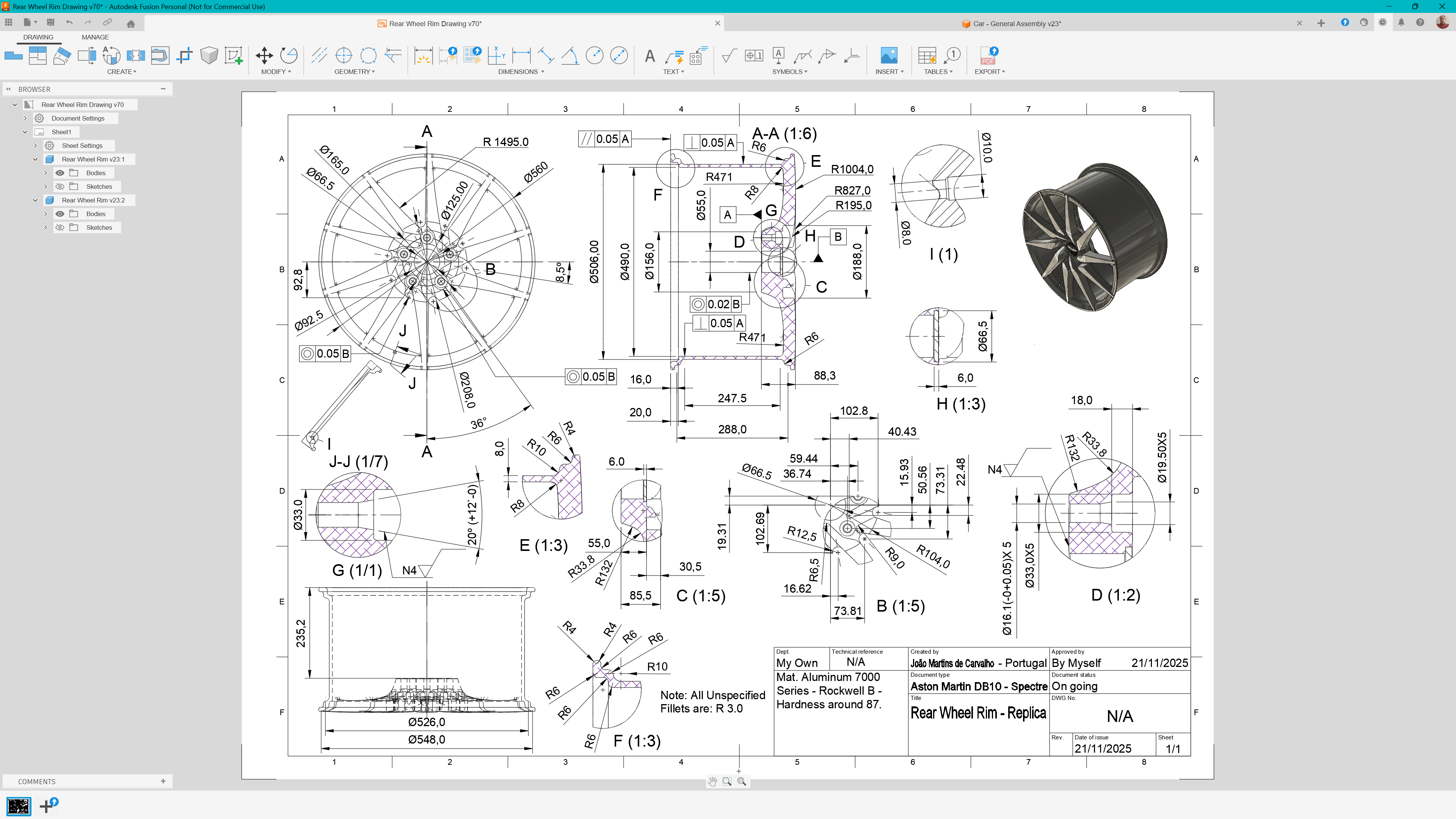1456x819 pixels.
Task: Collapse the Sheet1 tree node
Action: (25, 132)
